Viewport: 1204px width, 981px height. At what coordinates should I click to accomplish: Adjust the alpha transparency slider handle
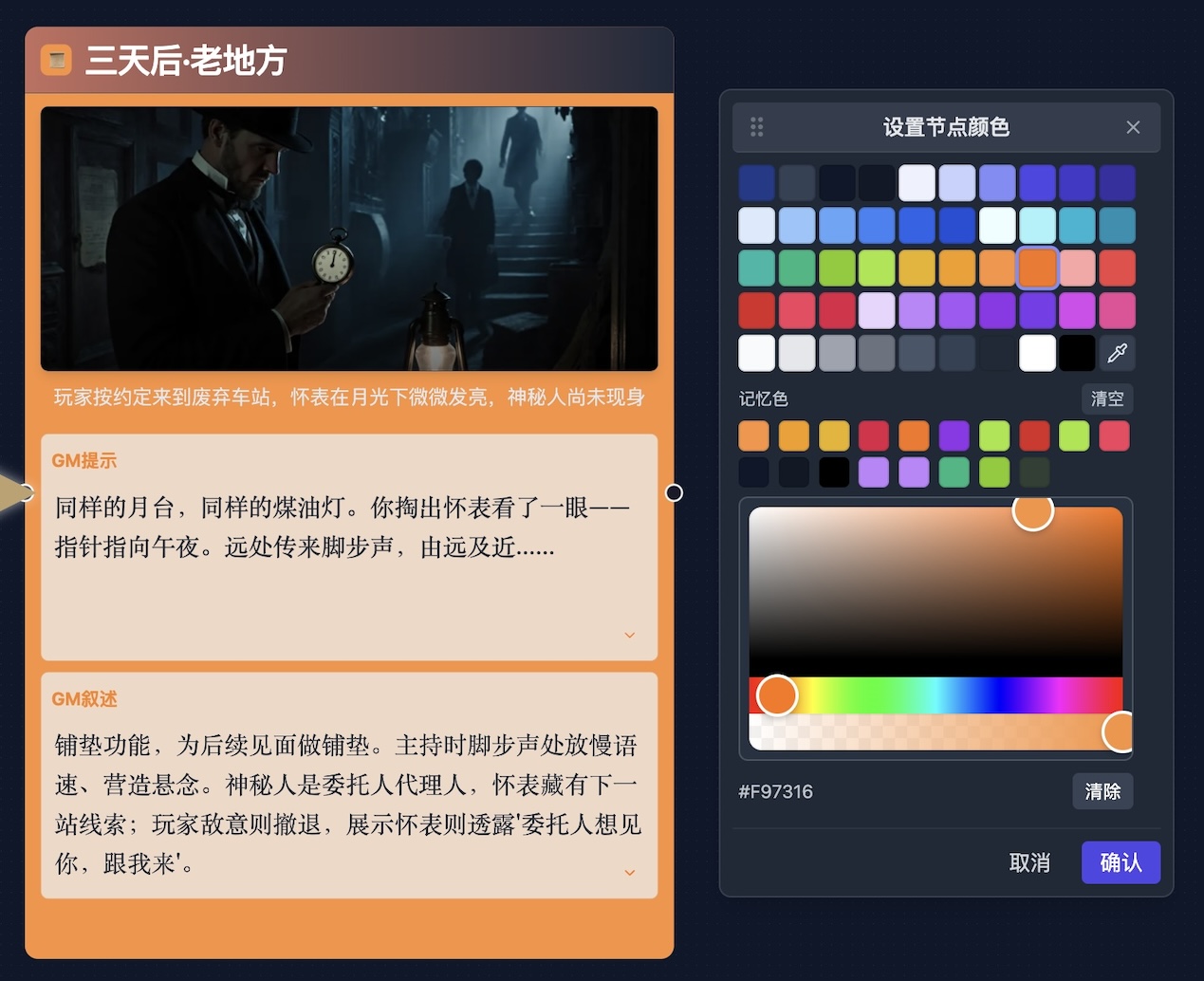(x=1120, y=731)
